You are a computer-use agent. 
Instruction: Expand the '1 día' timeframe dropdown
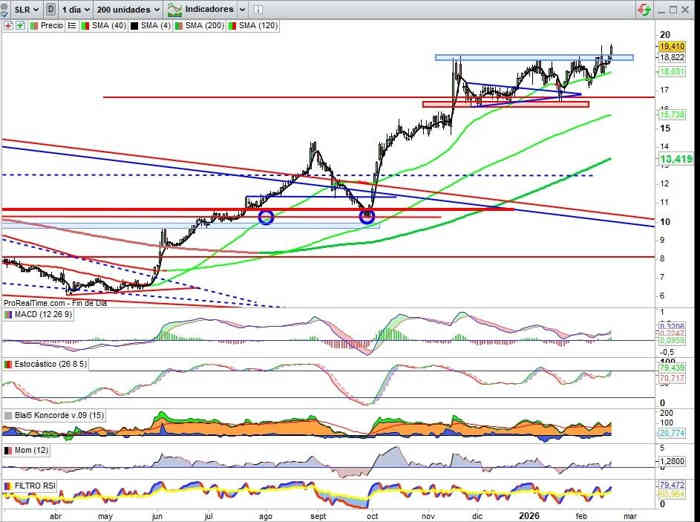[76, 8]
